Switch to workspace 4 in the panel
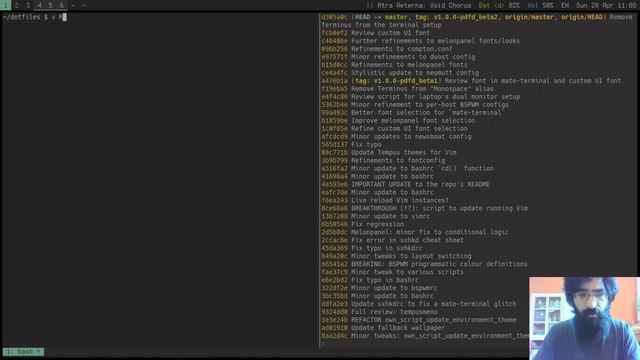 click(39, 5)
